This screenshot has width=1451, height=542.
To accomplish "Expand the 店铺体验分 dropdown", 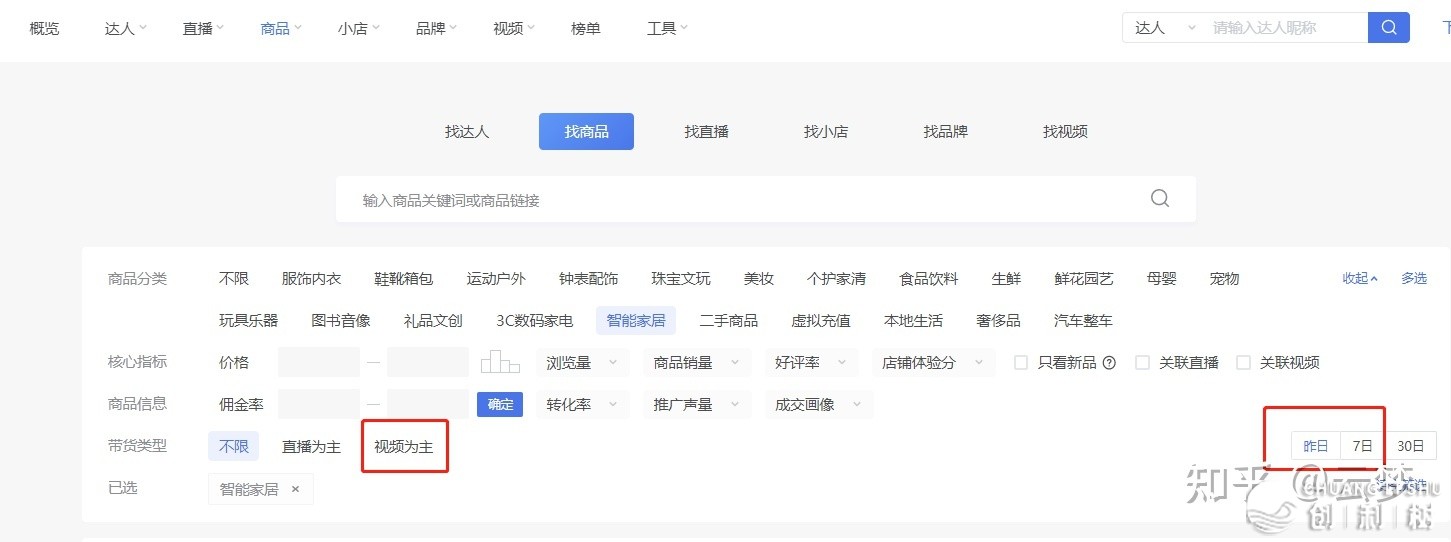I will click(933, 363).
